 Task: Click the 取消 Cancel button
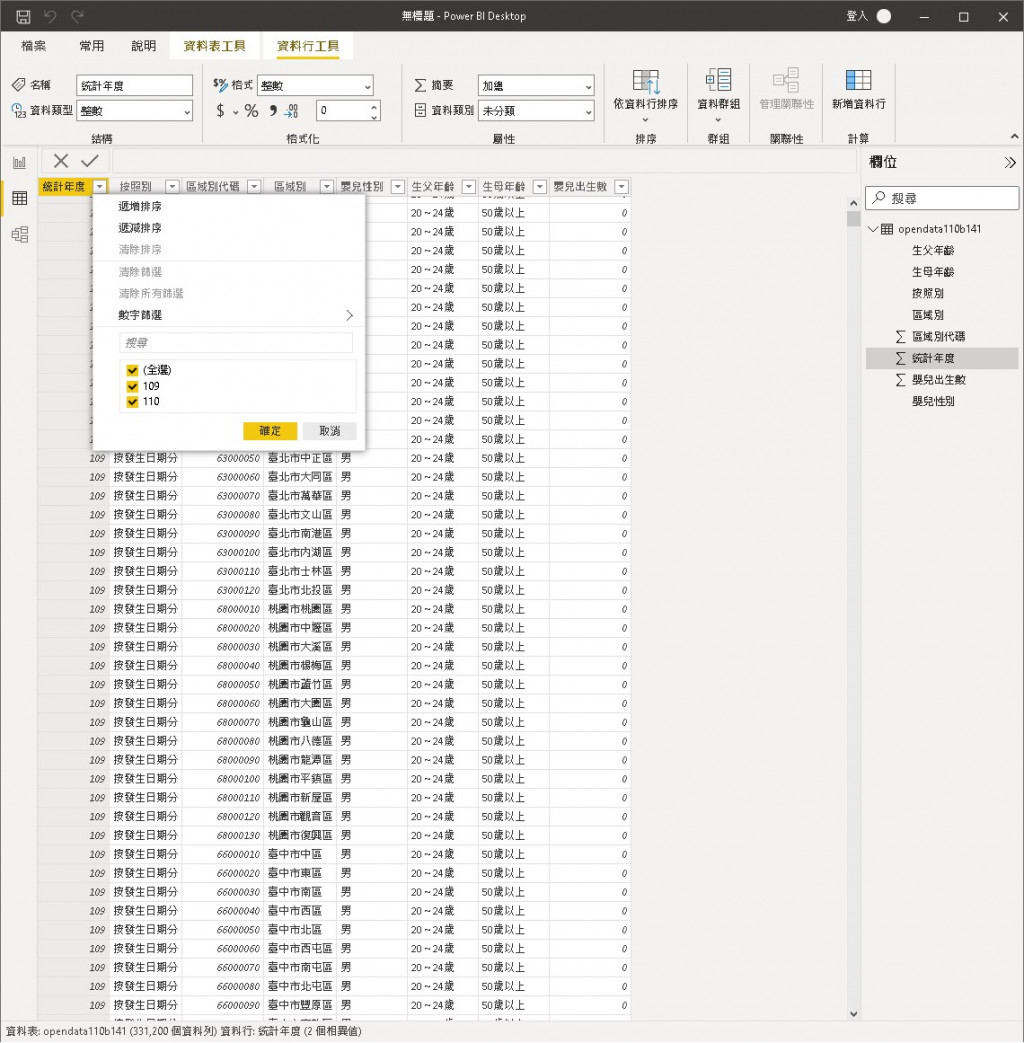(x=329, y=431)
